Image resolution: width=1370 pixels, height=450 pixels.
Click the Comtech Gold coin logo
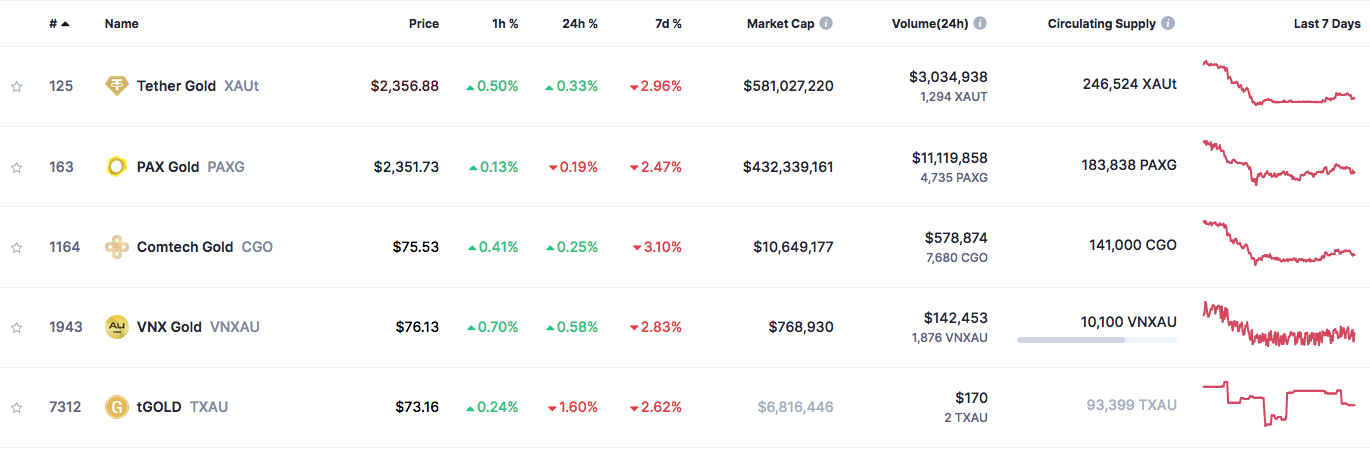(117, 247)
